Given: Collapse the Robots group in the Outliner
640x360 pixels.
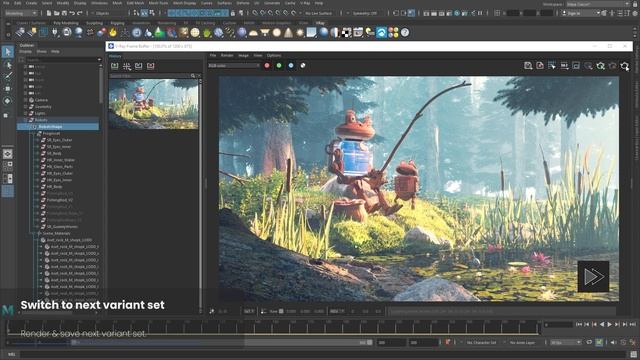Looking at the screenshot, I should pos(26,120).
